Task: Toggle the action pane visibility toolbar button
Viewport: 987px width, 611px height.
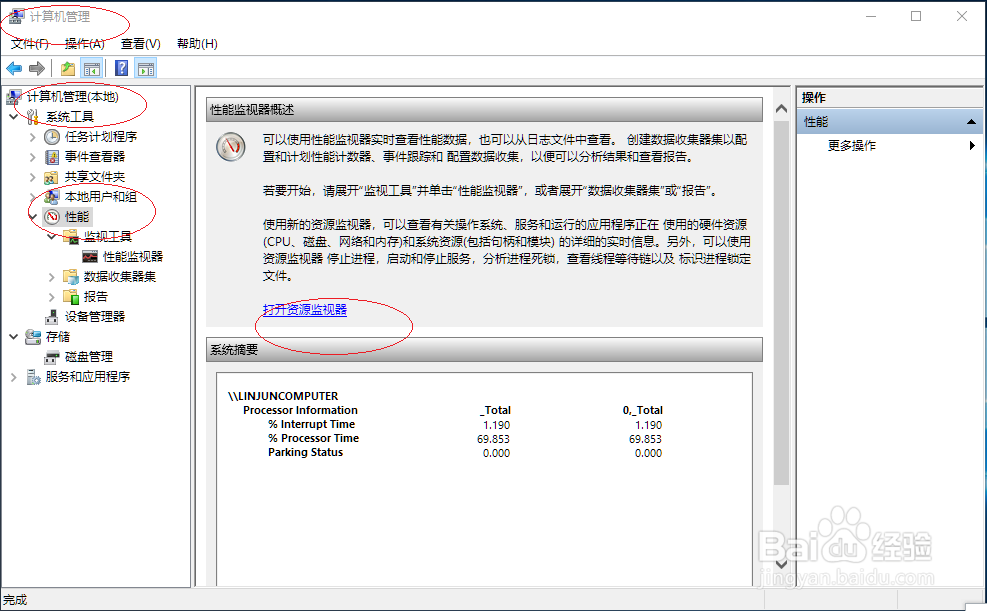Action: [x=145, y=67]
